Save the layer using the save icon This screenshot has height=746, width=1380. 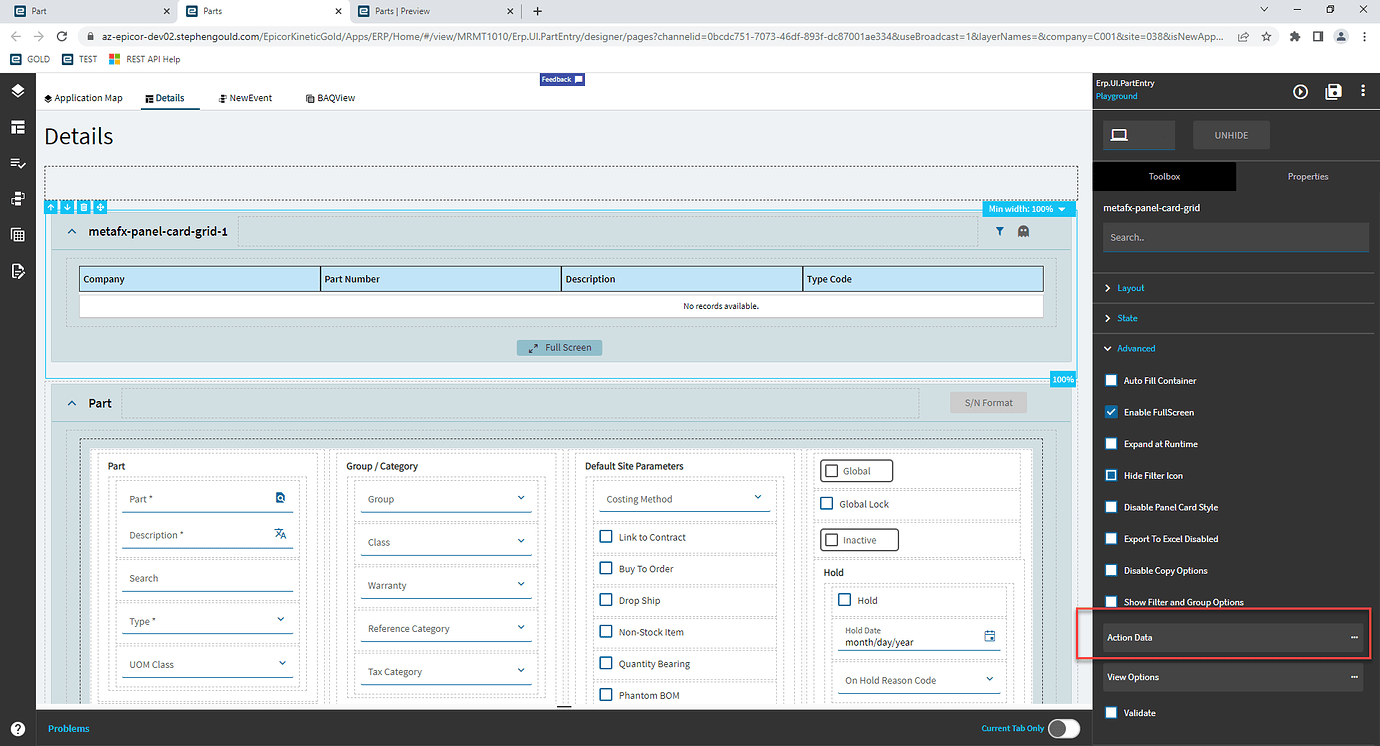(x=1333, y=91)
